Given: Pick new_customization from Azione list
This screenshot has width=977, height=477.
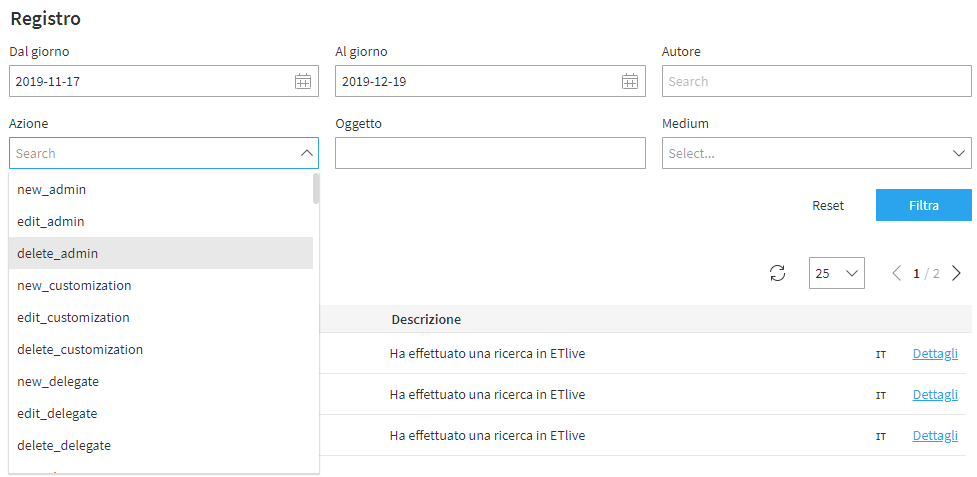Looking at the screenshot, I should pos(74,285).
